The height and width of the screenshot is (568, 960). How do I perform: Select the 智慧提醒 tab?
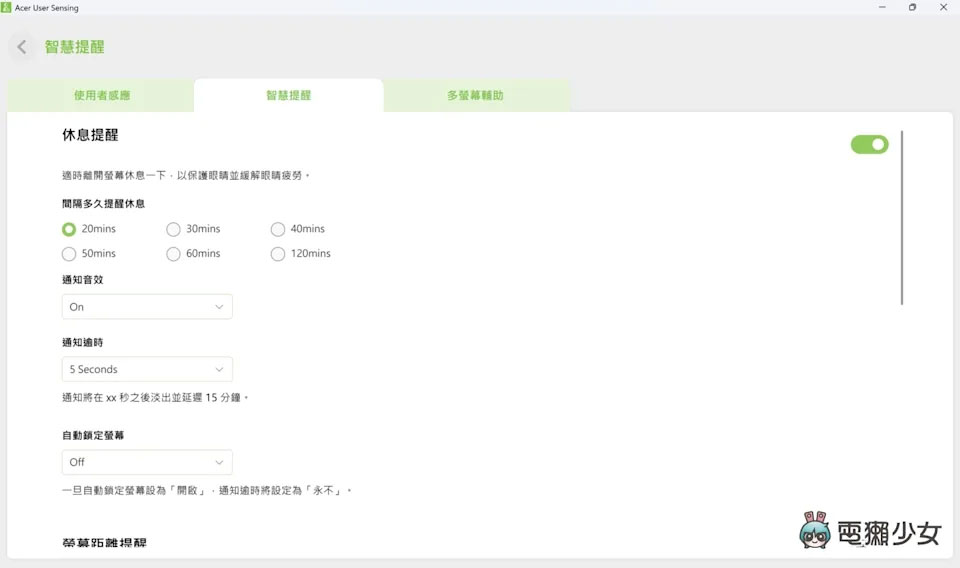click(x=288, y=96)
